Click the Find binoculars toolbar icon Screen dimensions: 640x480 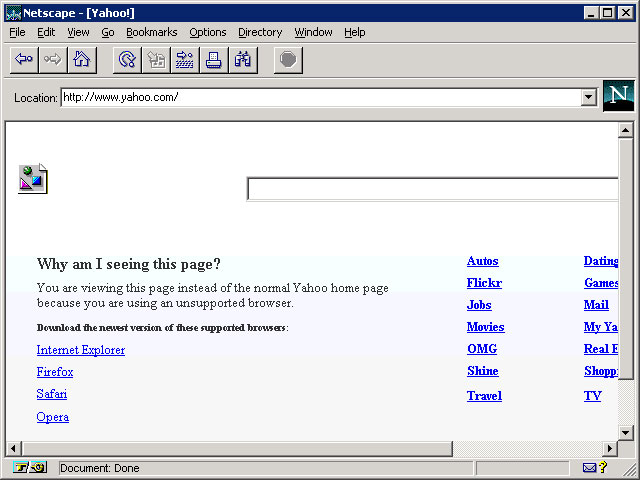(x=243, y=60)
